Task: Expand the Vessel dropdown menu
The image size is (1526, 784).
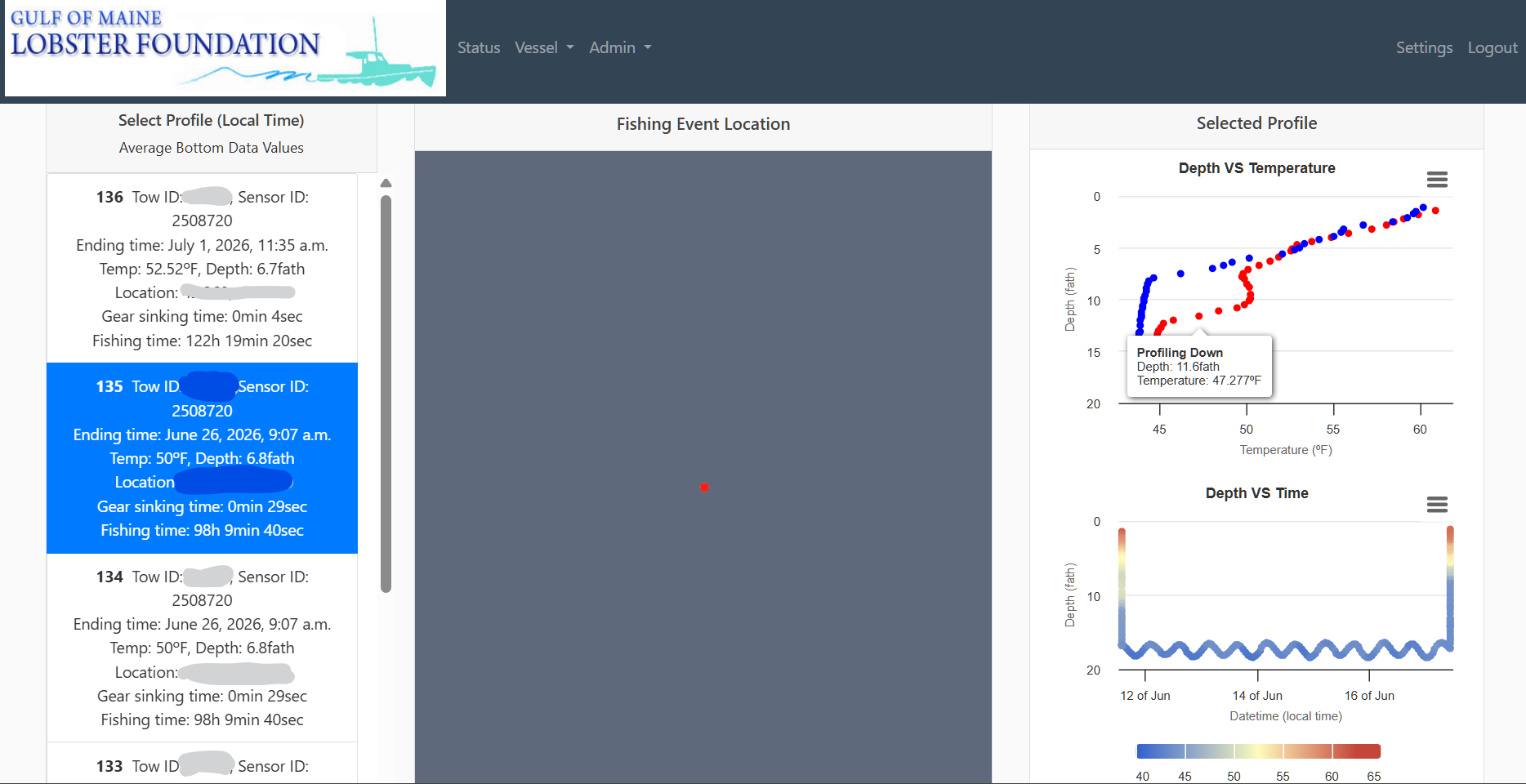Action: click(544, 47)
